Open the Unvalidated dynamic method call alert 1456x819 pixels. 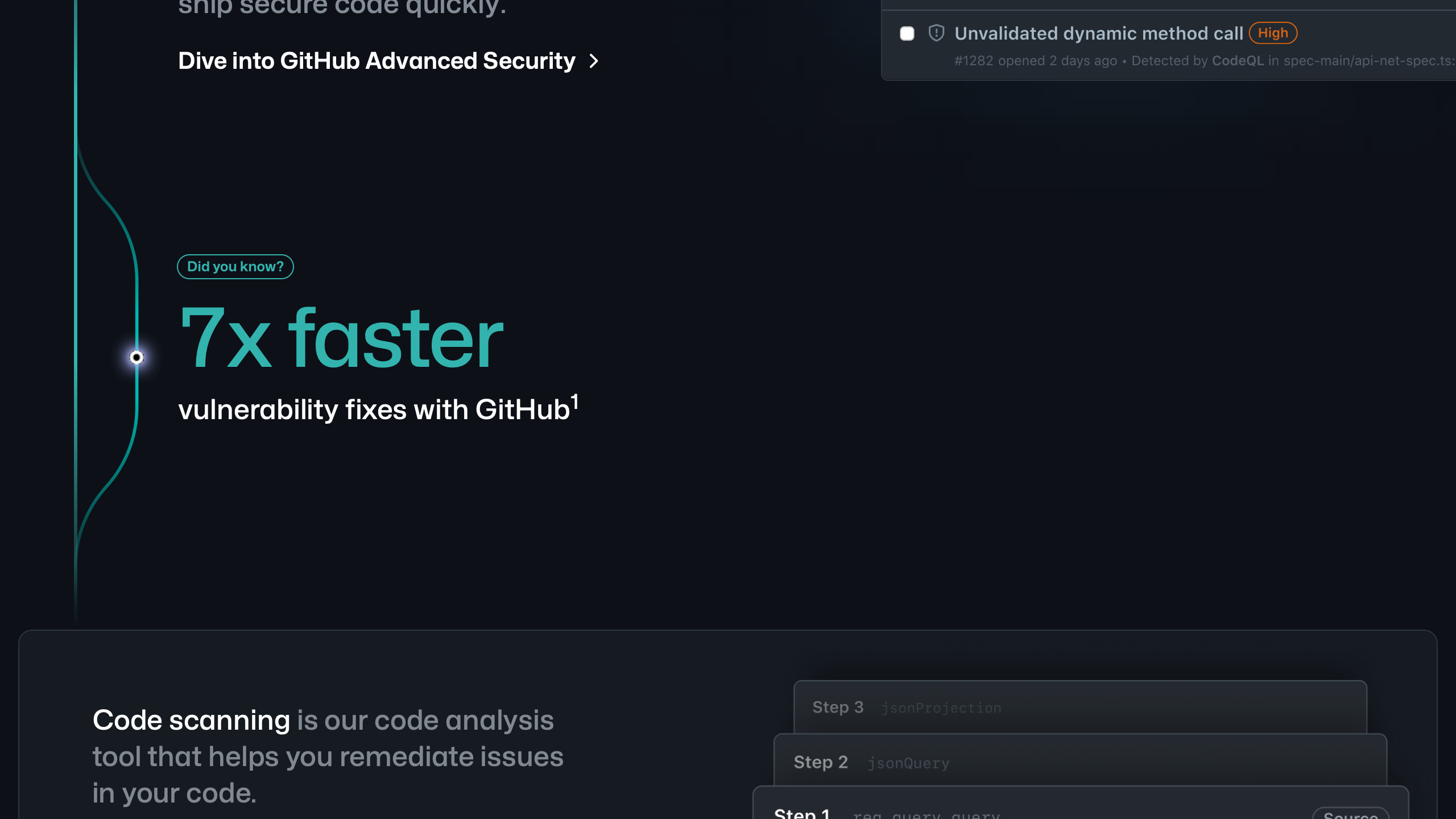[x=1099, y=34]
